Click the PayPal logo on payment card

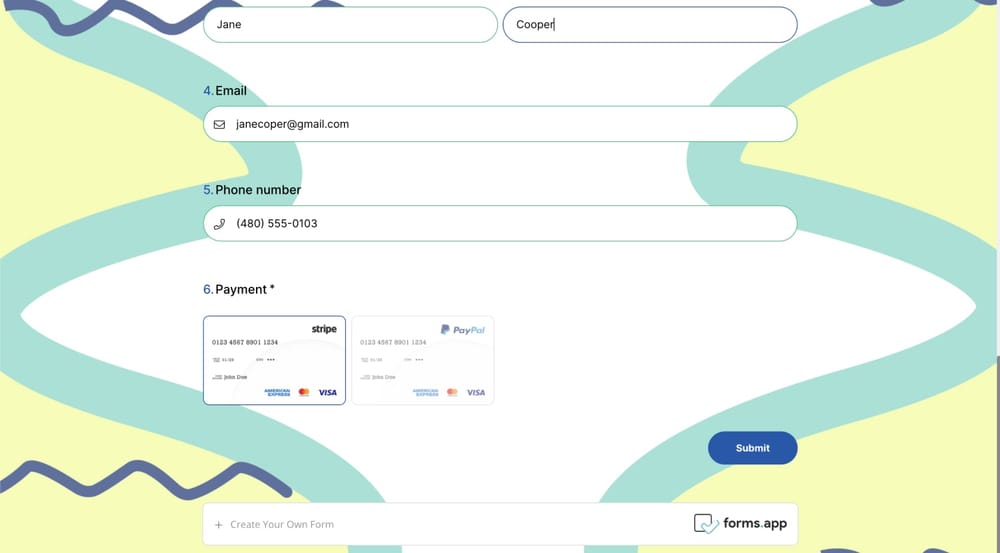(x=463, y=329)
